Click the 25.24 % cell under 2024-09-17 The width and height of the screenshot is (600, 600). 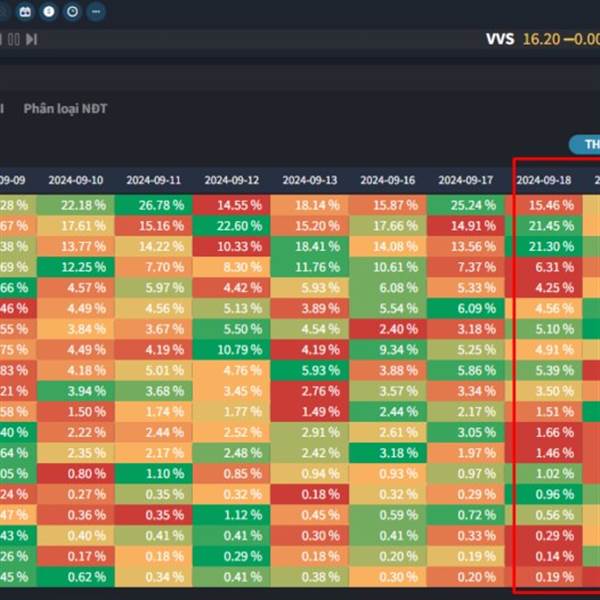tap(466, 205)
